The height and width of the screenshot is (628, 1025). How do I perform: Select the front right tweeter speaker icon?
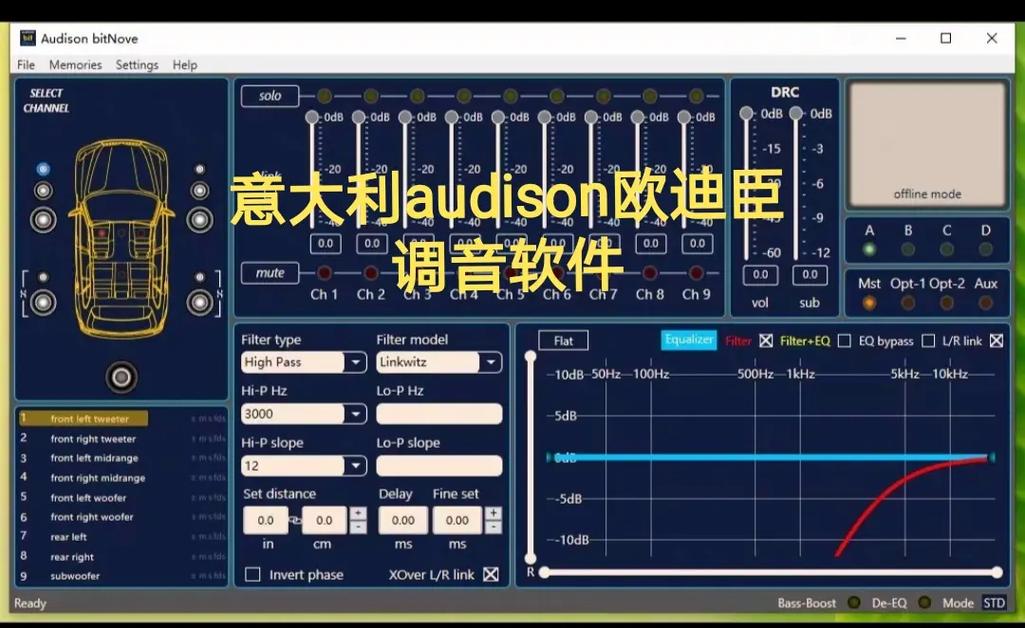200,169
